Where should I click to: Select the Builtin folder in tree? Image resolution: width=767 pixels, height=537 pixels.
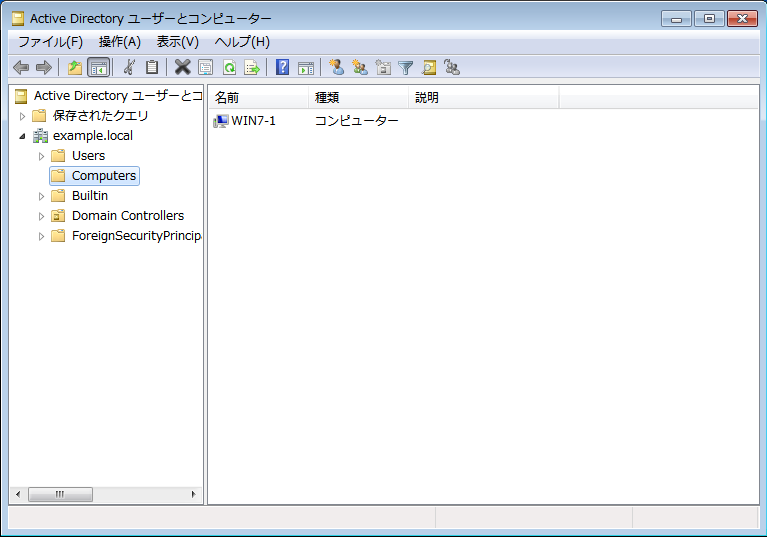(x=90, y=196)
